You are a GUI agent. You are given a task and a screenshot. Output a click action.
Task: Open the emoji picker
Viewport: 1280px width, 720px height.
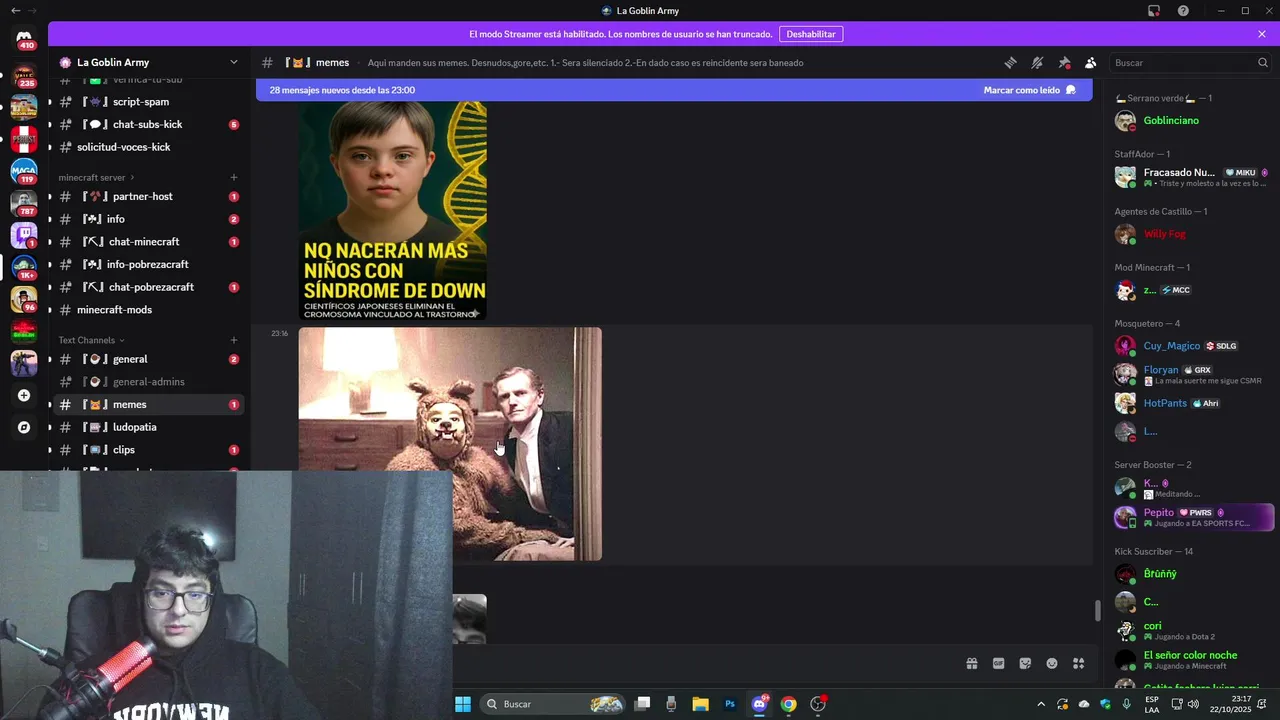[x=1052, y=663]
